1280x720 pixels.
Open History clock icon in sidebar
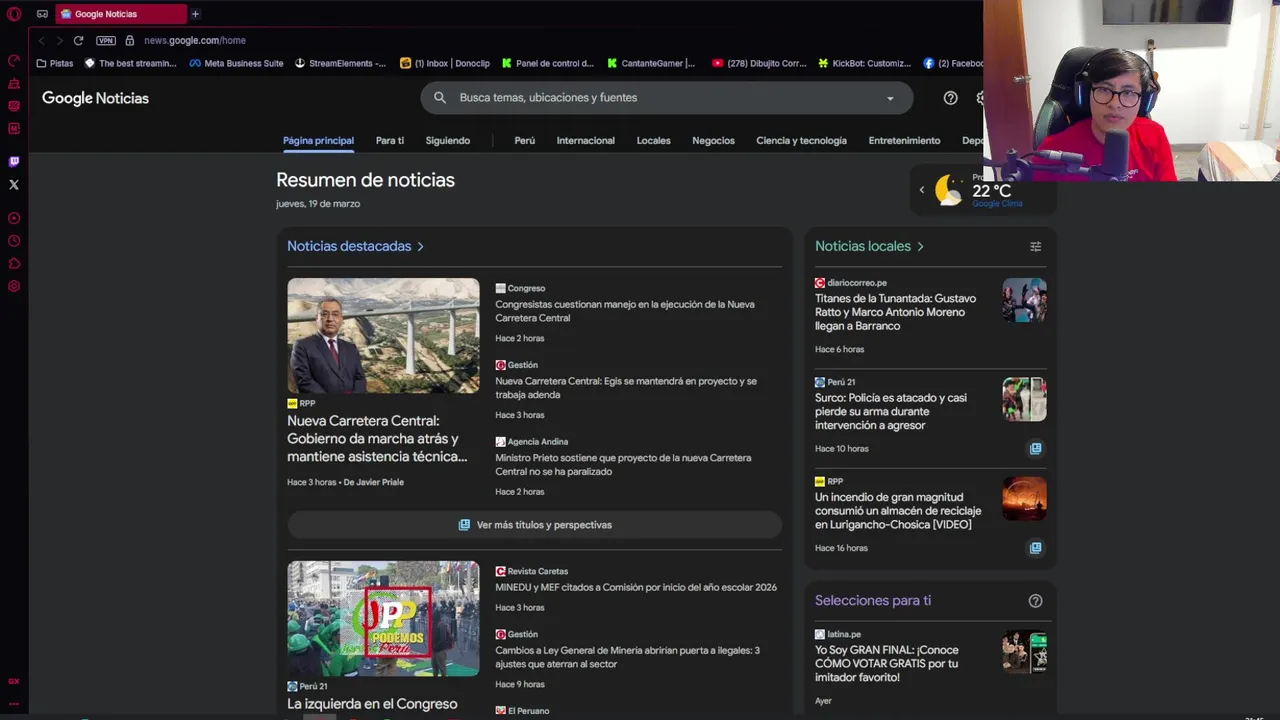14,241
